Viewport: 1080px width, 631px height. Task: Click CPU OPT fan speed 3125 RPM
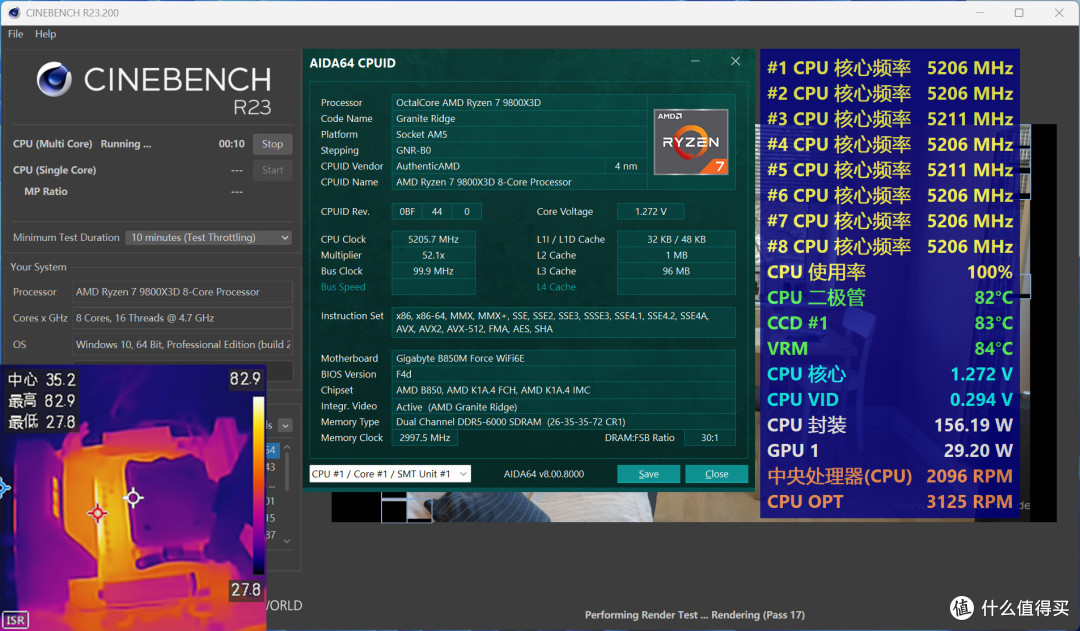(969, 501)
